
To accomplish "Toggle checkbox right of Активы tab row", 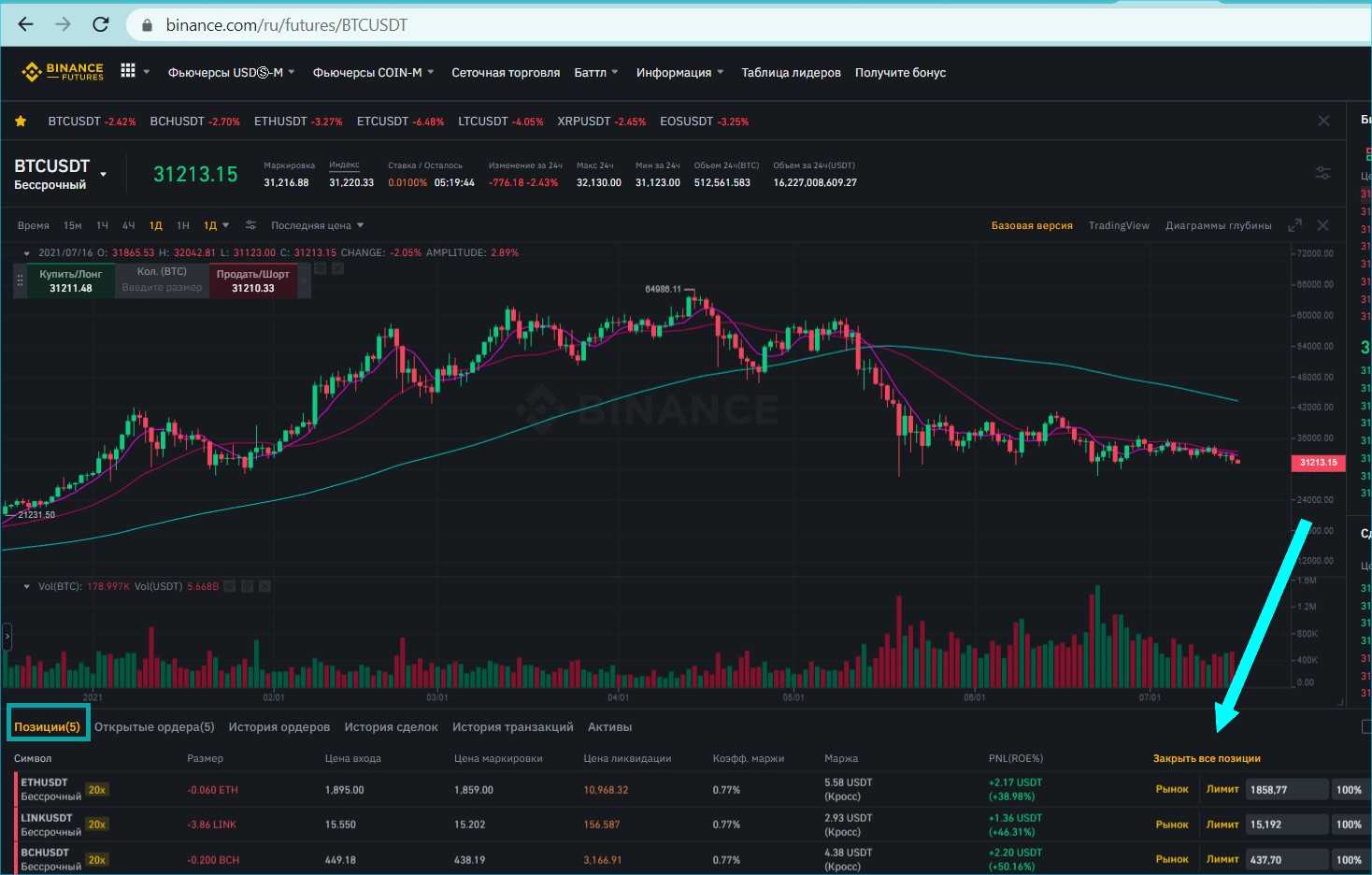I will coord(1366,726).
